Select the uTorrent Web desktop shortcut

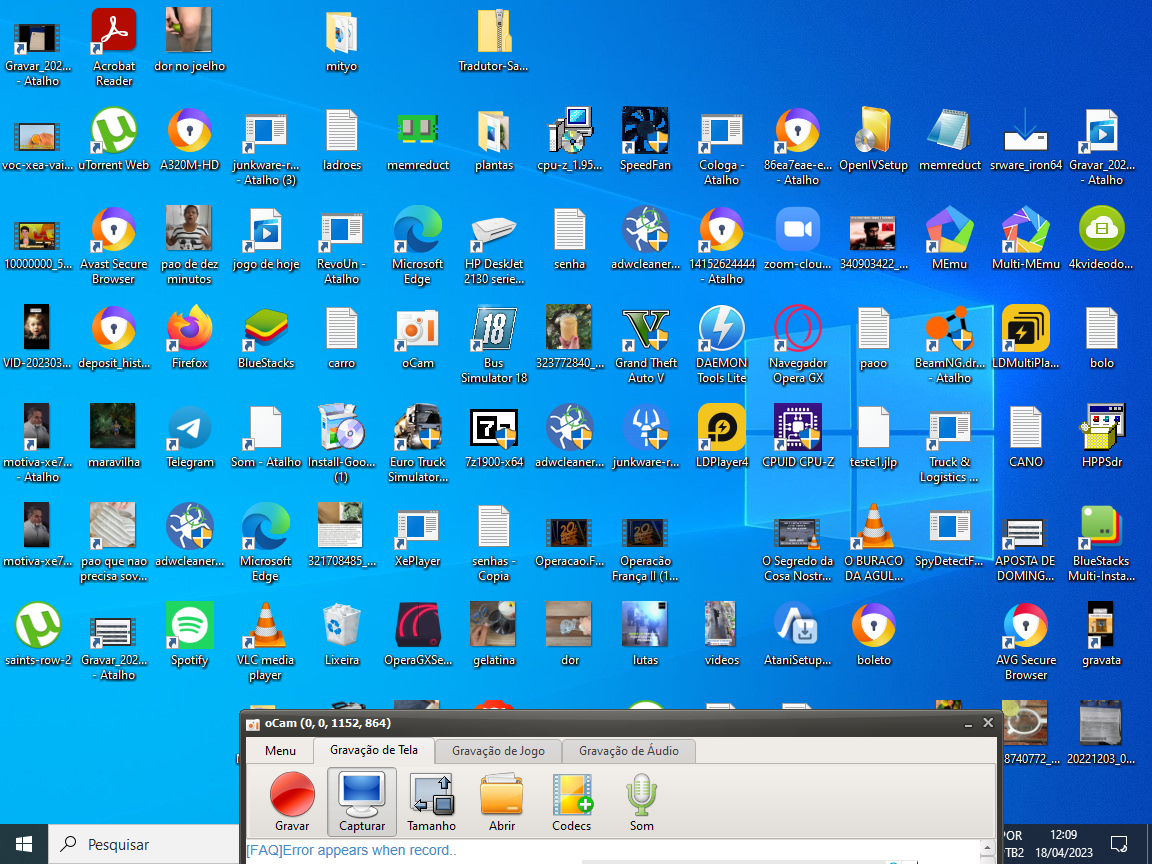(x=114, y=140)
